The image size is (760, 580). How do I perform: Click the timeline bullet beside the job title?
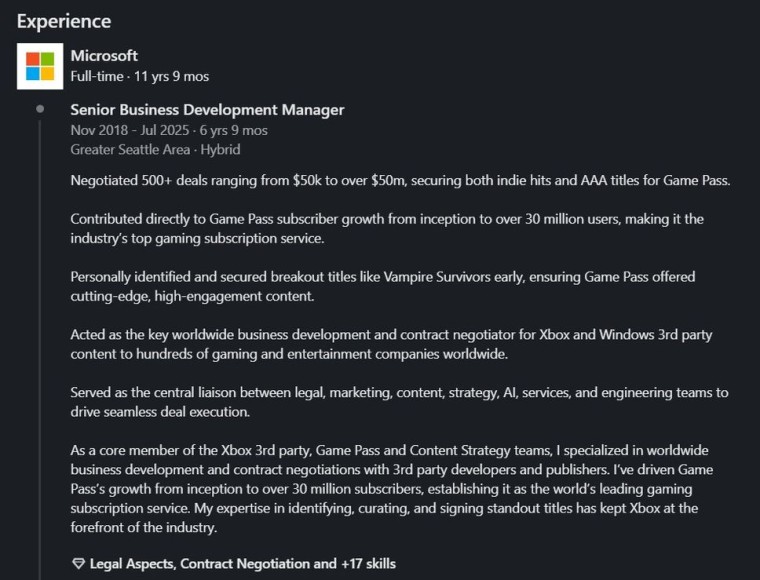click(40, 109)
